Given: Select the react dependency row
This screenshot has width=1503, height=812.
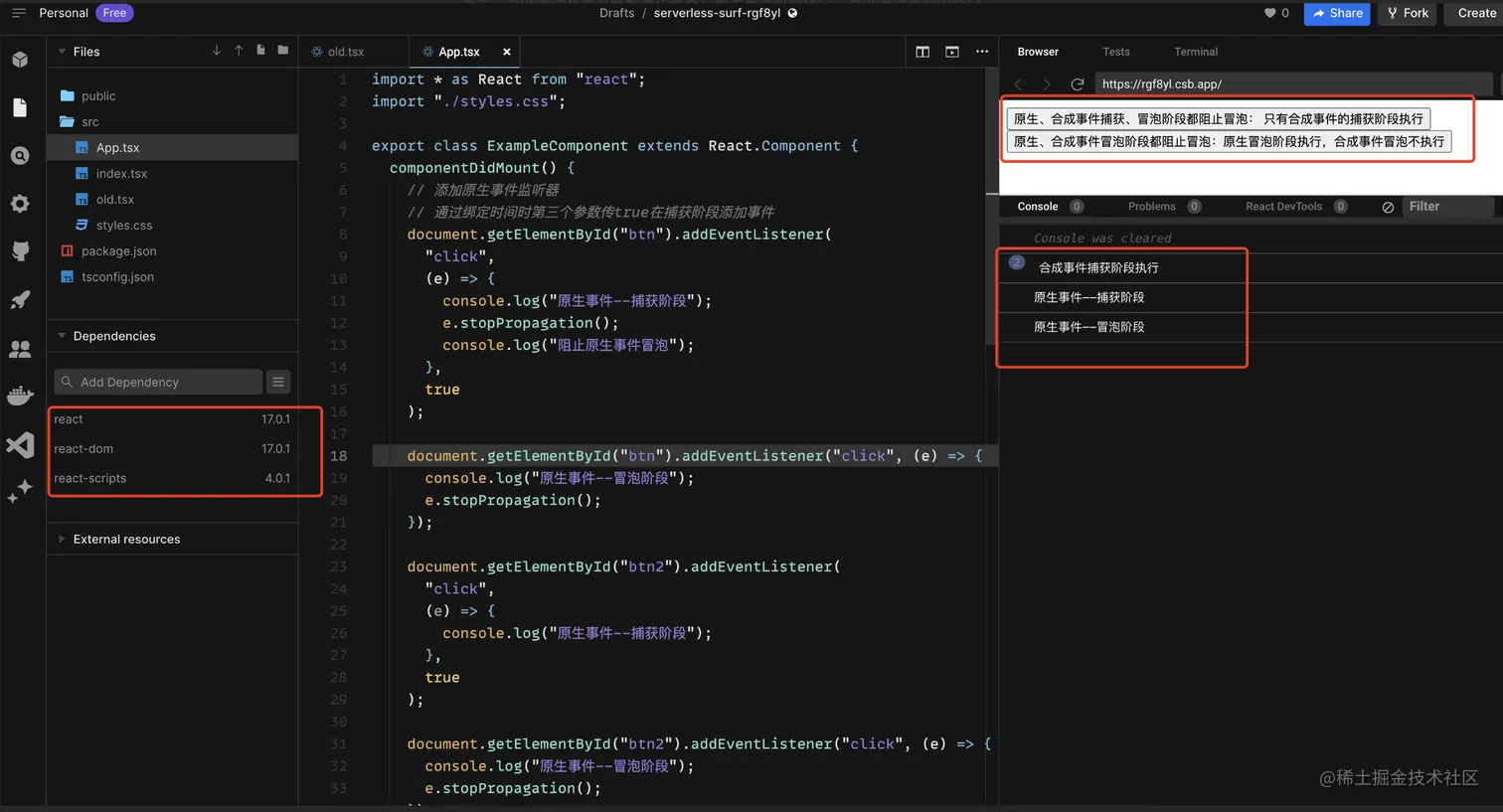Looking at the screenshot, I should point(173,419).
